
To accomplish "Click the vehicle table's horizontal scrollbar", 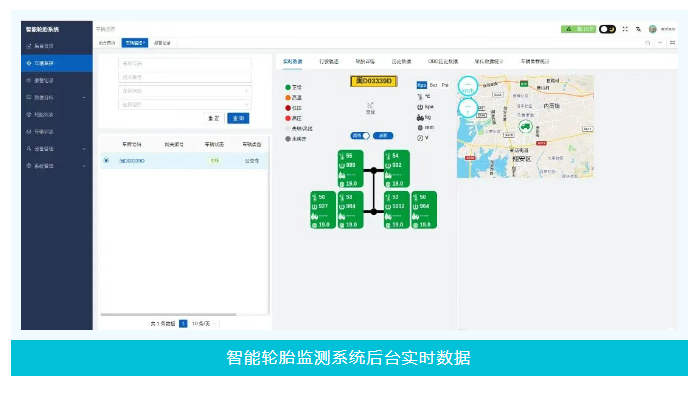I will pyautogui.click(x=168, y=314).
